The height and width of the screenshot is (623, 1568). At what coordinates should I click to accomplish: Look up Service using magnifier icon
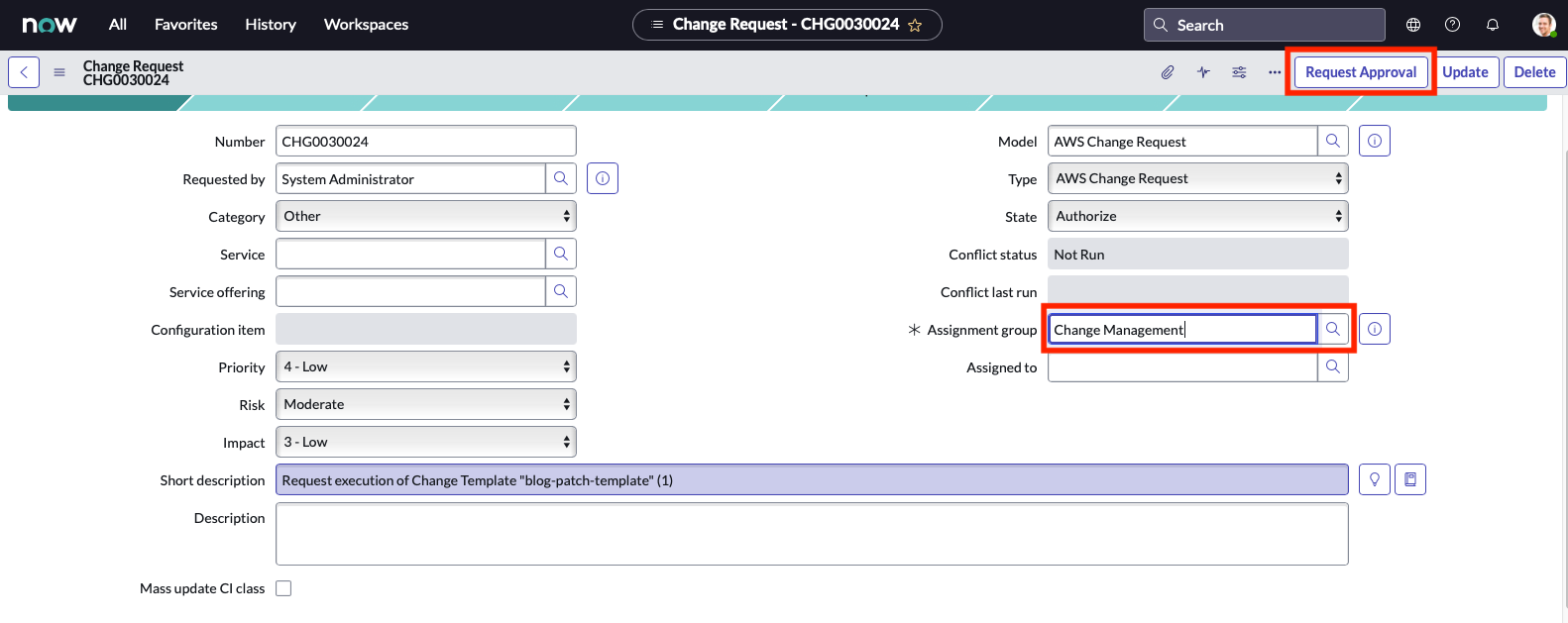tap(561, 254)
